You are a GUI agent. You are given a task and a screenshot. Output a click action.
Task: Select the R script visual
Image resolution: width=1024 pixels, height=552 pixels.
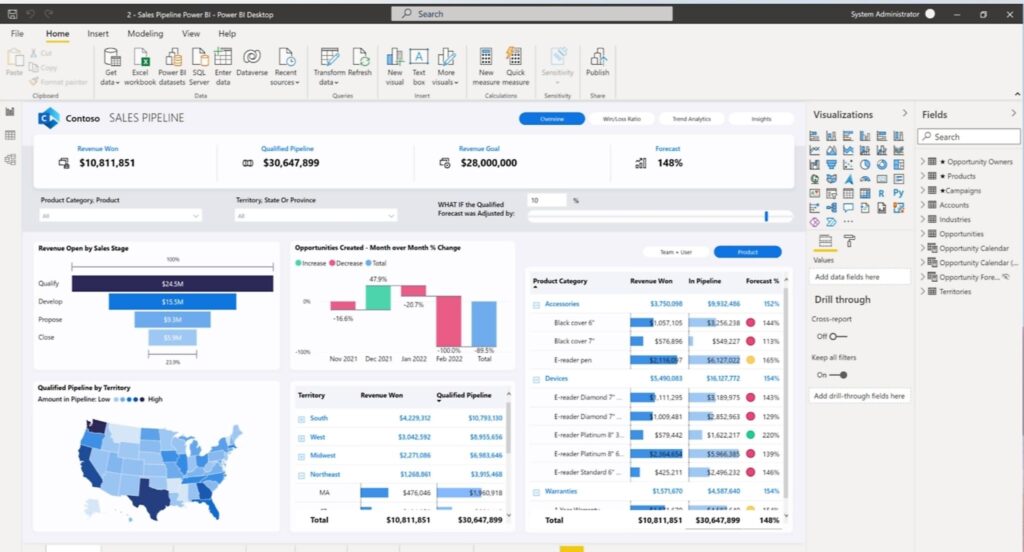pyautogui.click(x=882, y=193)
